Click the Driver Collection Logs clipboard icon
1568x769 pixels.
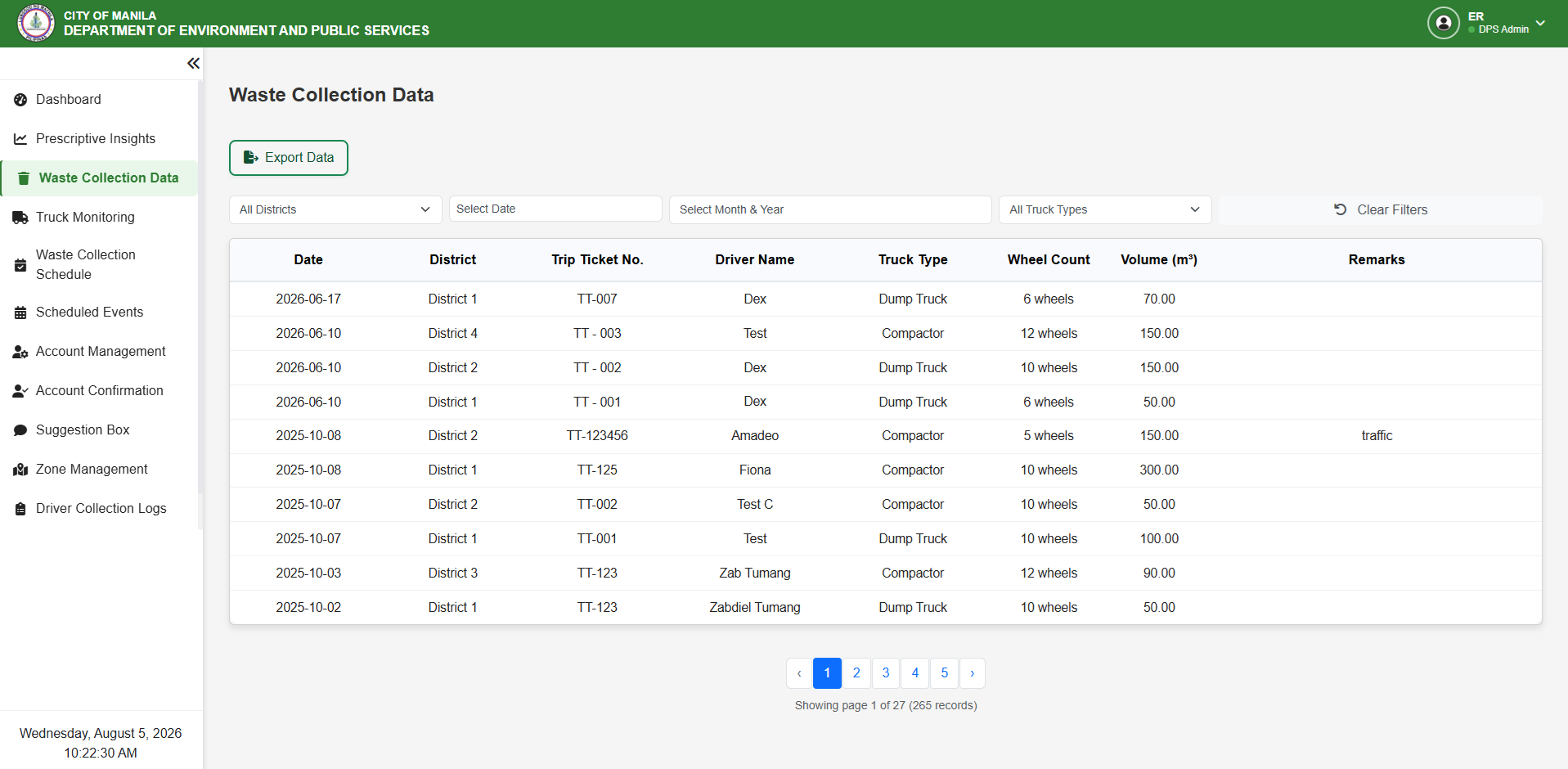[20, 509]
